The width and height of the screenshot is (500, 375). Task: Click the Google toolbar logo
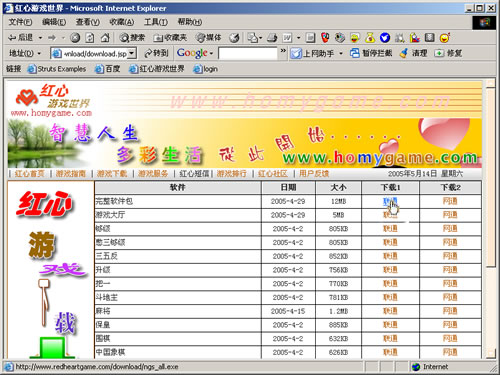pos(192,53)
